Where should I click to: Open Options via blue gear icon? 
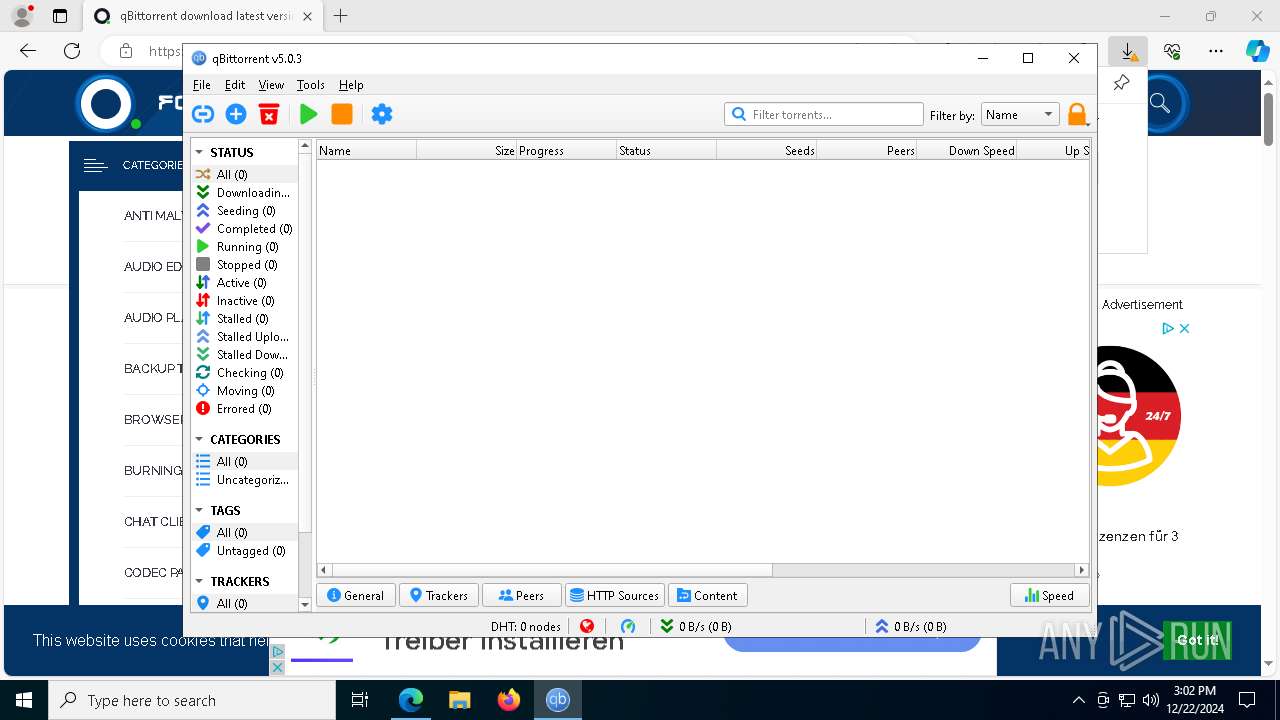(382, 114)
